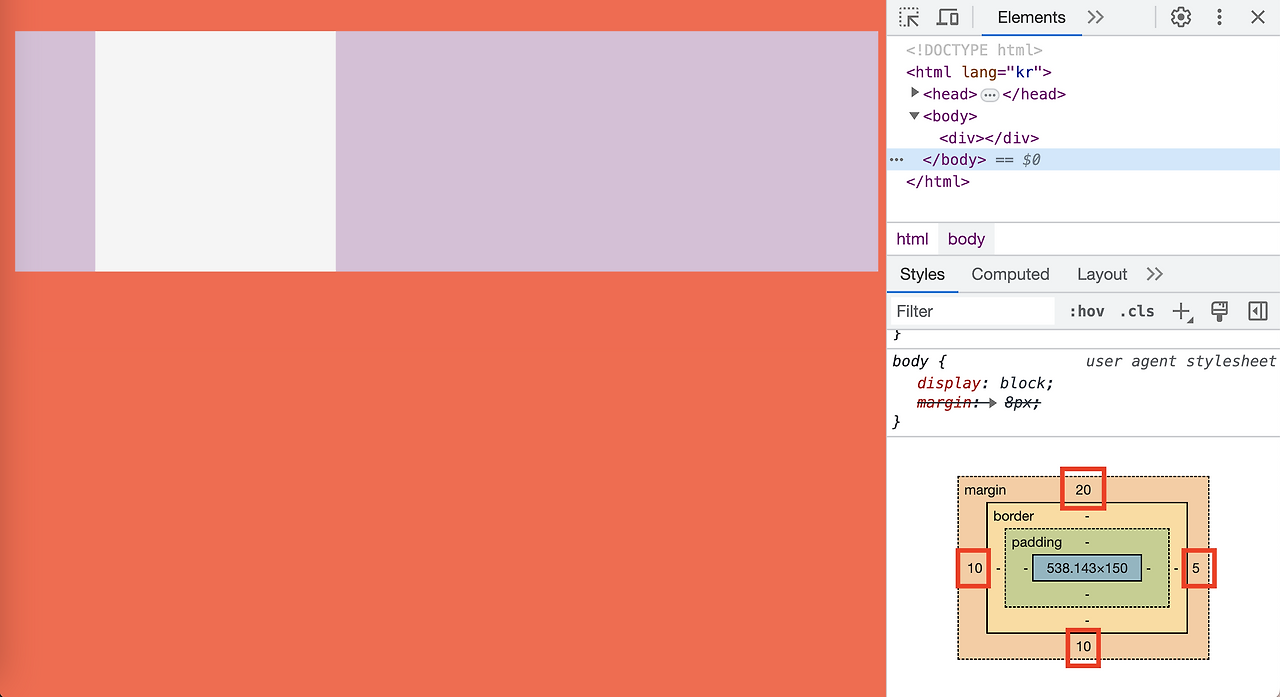Screen dimensions: 1280x697
Task: Click the body selector in styles
Action: 910,361
